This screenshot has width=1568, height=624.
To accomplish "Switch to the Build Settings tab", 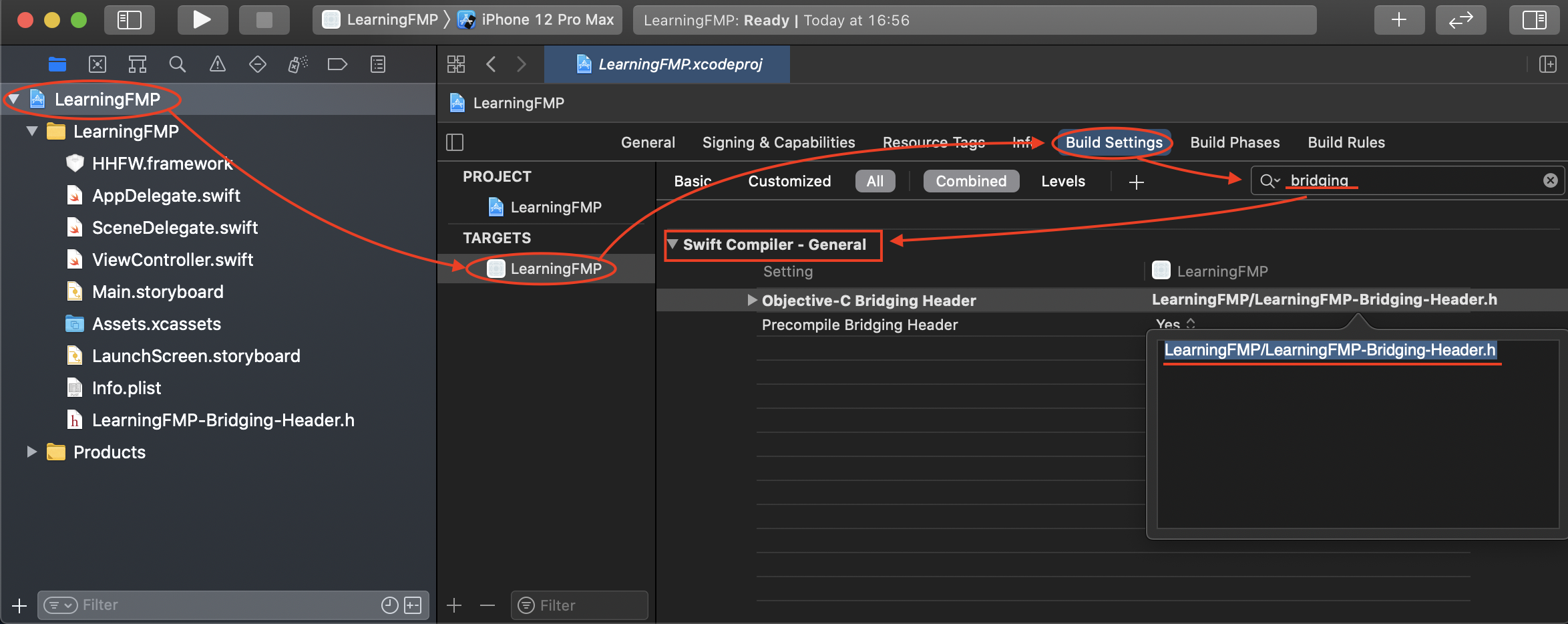I will (x=1114, y=142).
